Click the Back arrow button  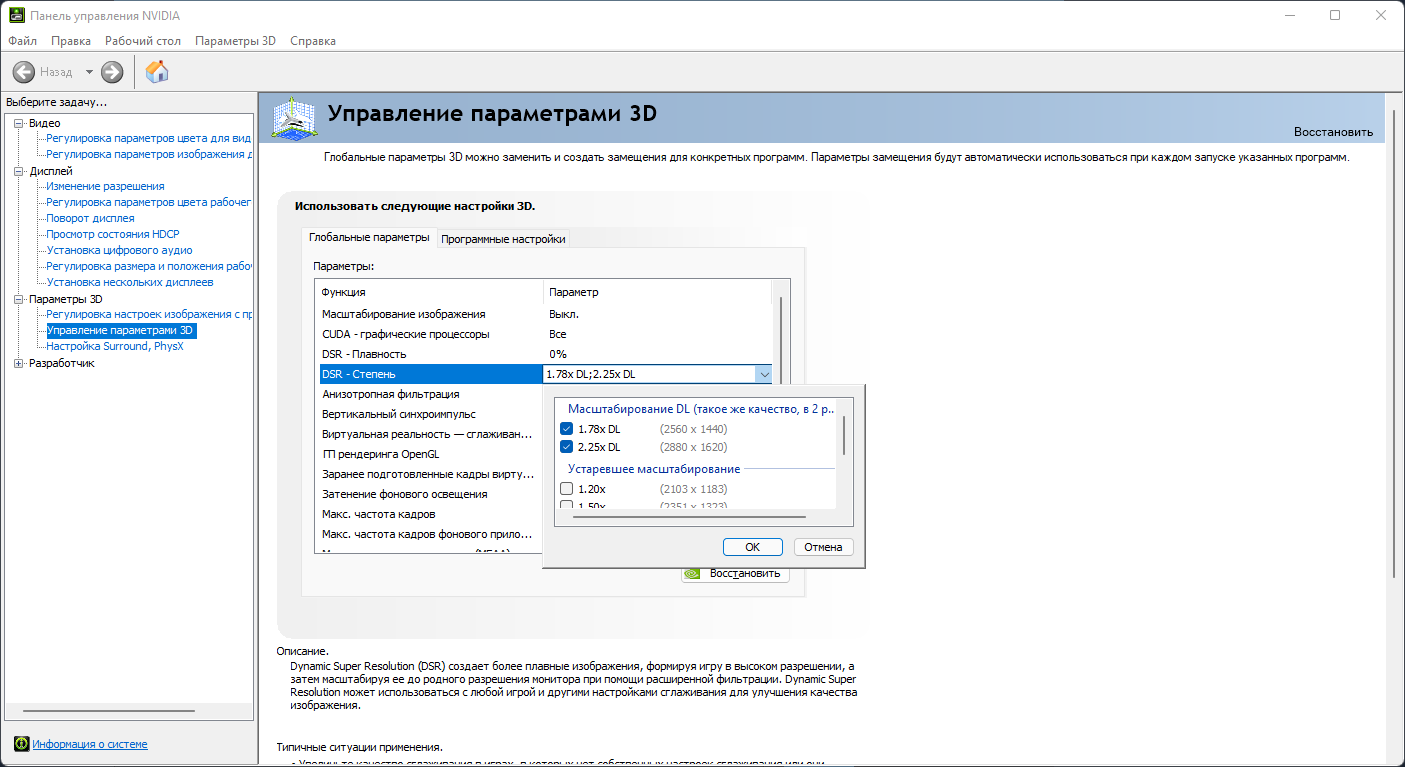coord(23,72)
